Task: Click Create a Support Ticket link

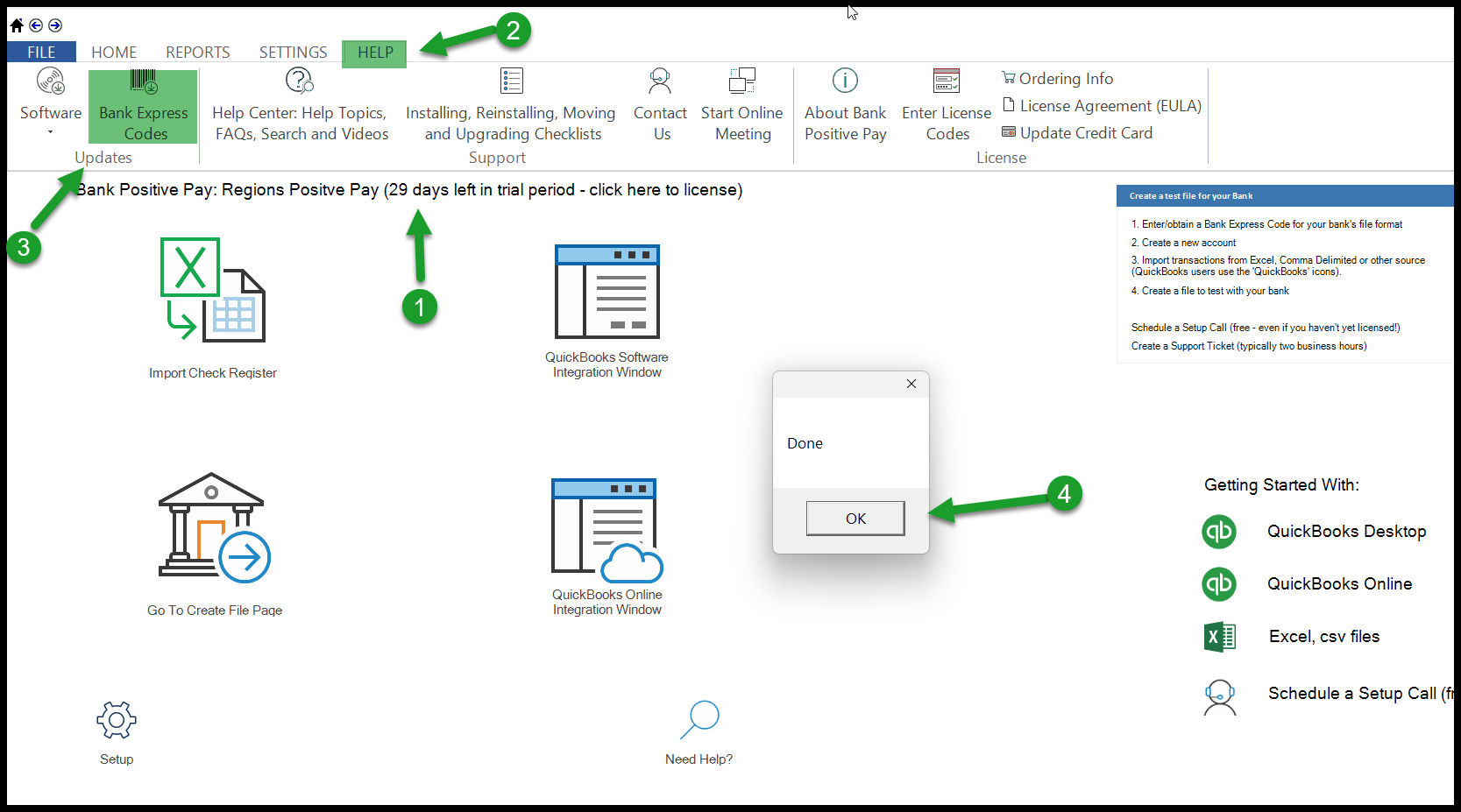Action: click(1249, 346)
